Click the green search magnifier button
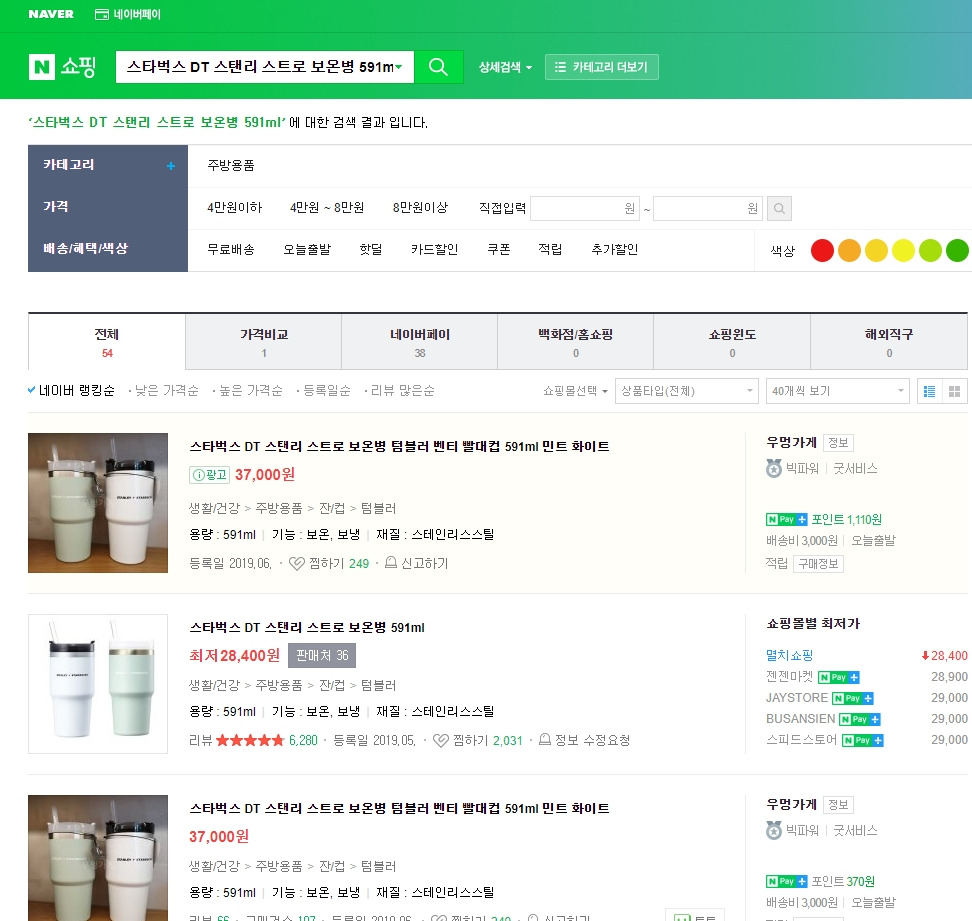972x921 pixels. click(438, 67)
